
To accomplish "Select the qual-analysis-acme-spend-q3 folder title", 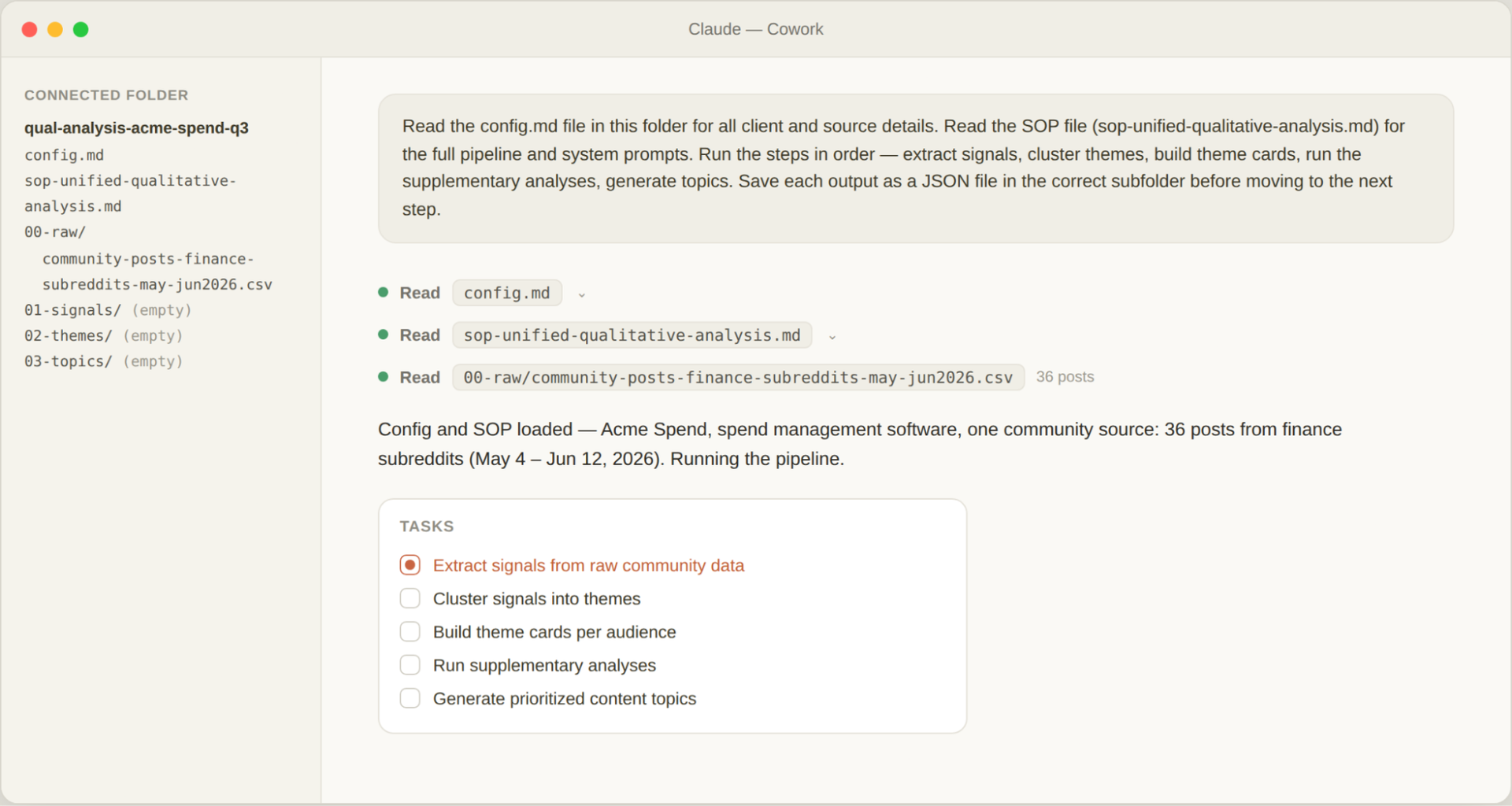I will coord(136,128).
